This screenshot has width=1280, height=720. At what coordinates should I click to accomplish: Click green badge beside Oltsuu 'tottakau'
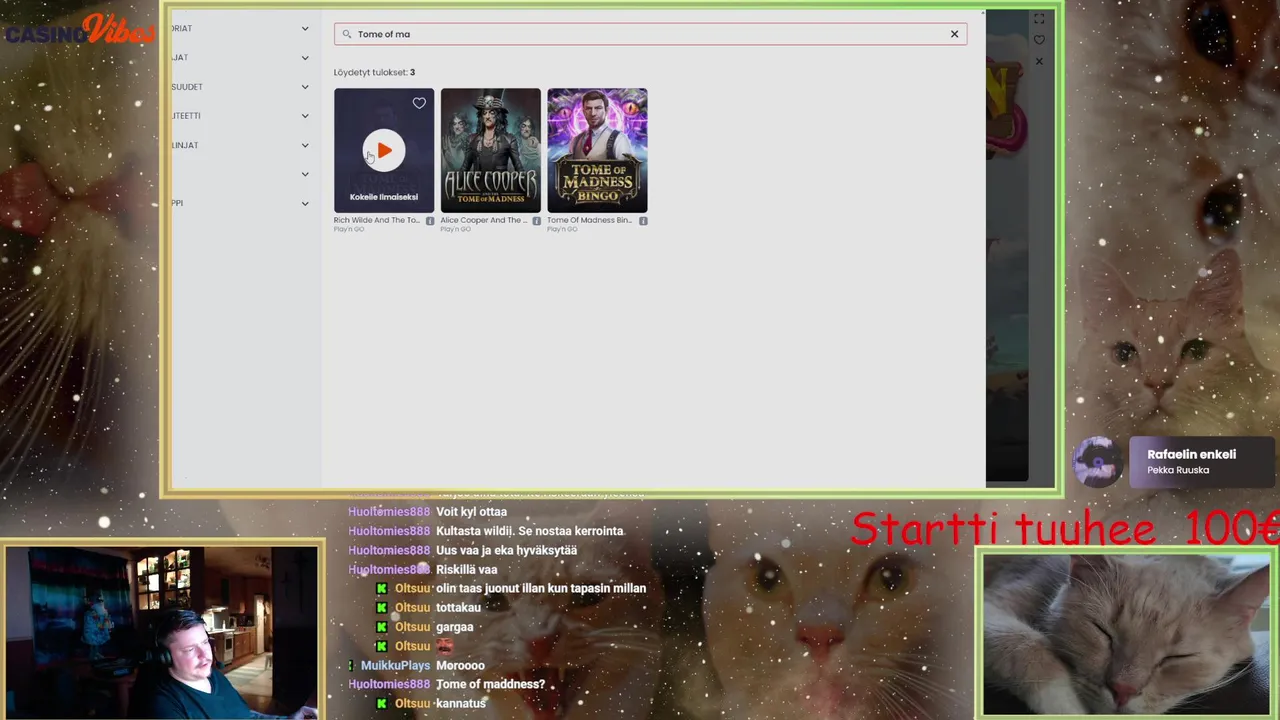click(381, 608)
